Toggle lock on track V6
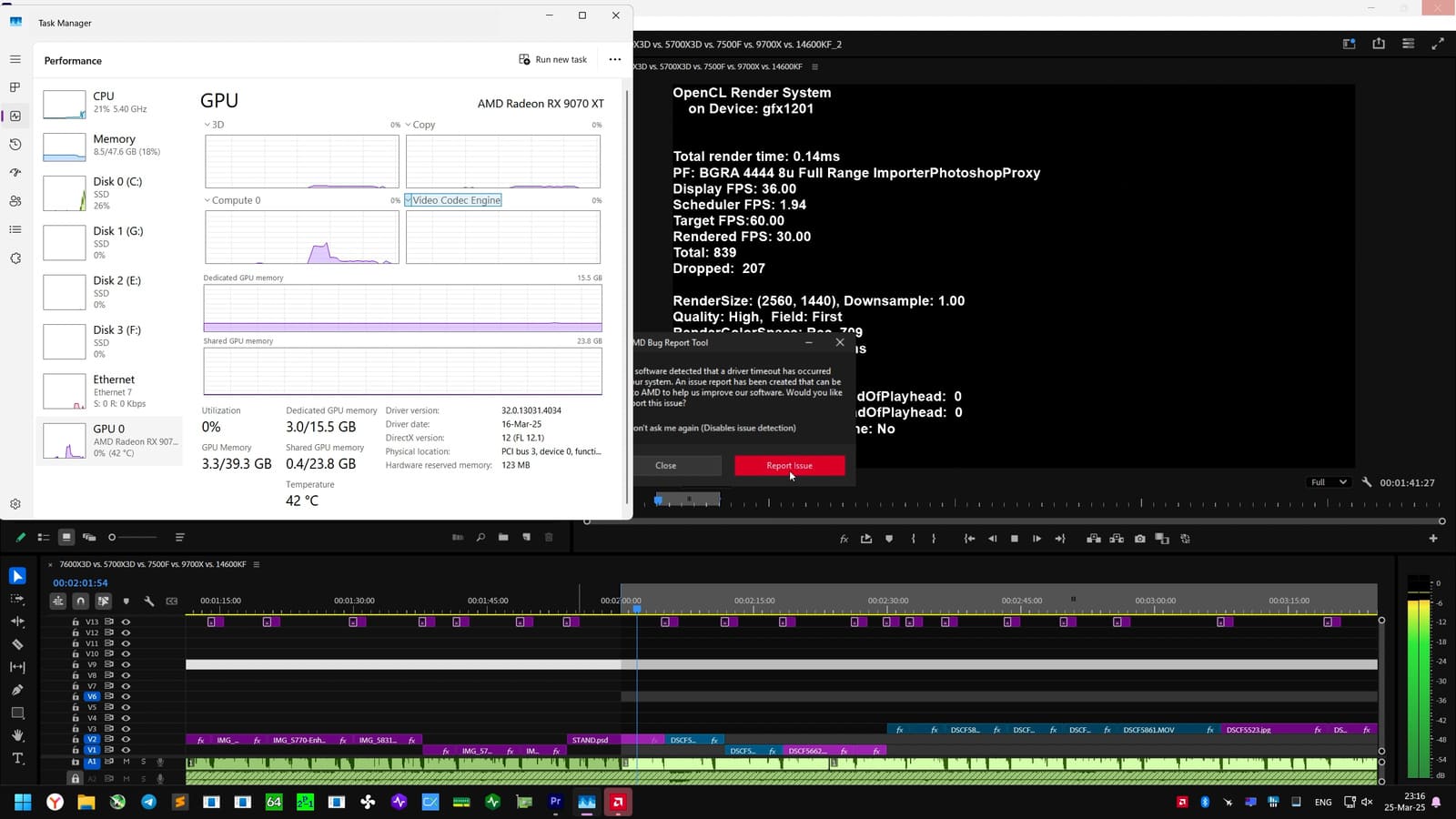1456x819 pixels. [76, 696]
